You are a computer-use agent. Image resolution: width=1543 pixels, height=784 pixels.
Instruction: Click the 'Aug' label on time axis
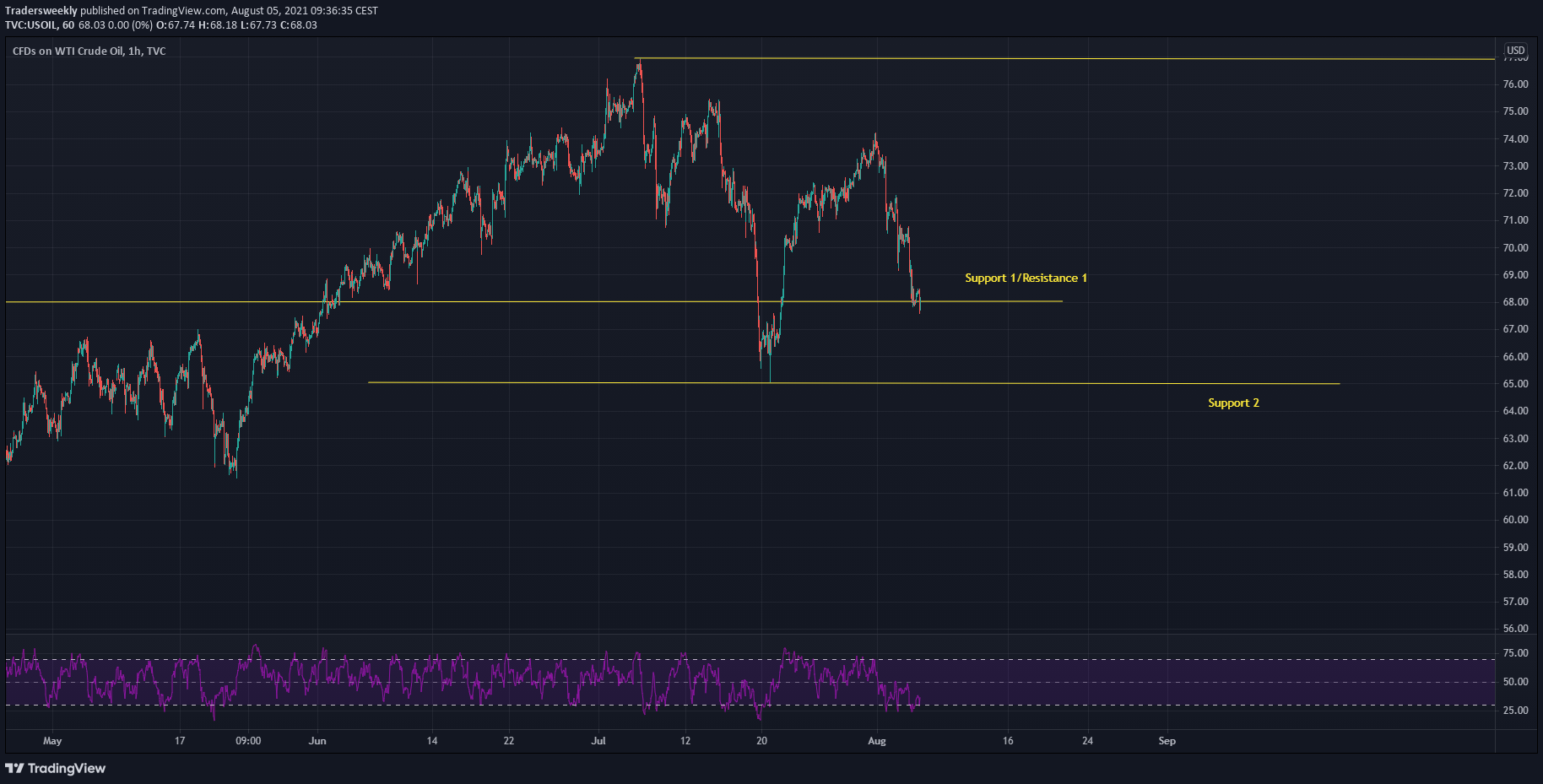[877, 741]
